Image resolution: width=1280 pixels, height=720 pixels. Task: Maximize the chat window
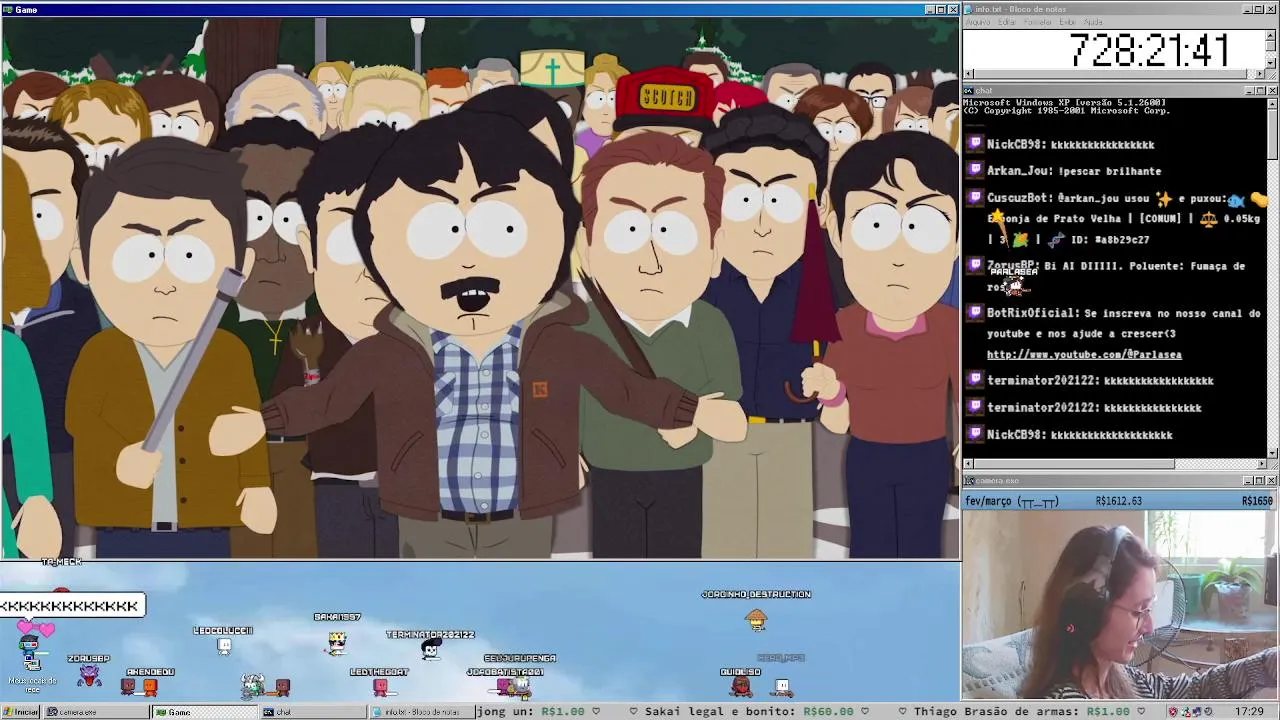pos(1259,91)
